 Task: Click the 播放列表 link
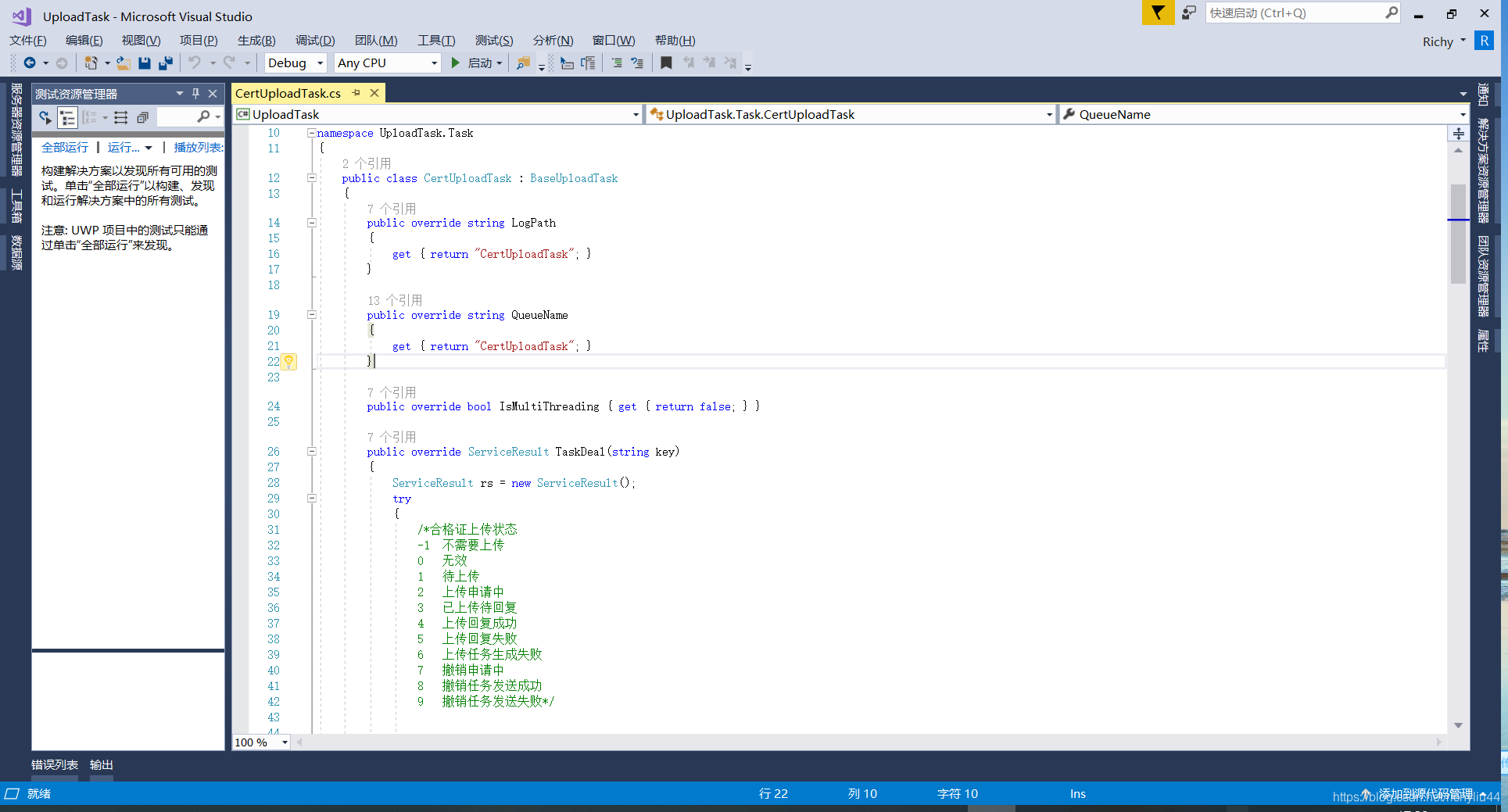click(199, 147)
